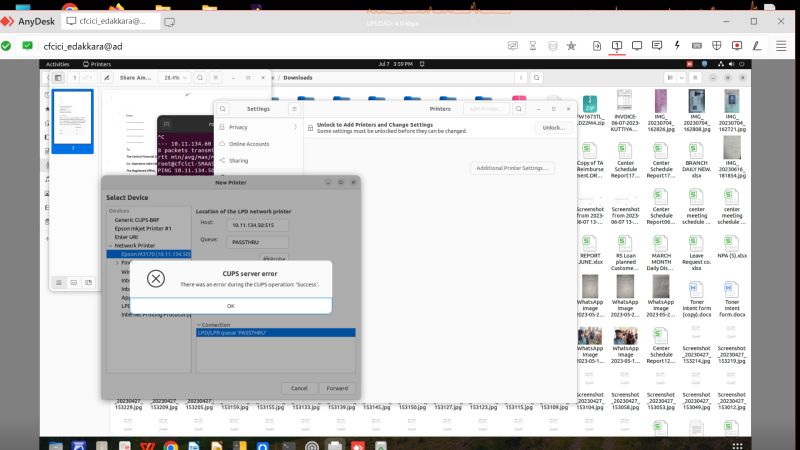Select Enter URI in Devices list
Image resolution: width=800 pixels, height=450 pixels.
126,237
